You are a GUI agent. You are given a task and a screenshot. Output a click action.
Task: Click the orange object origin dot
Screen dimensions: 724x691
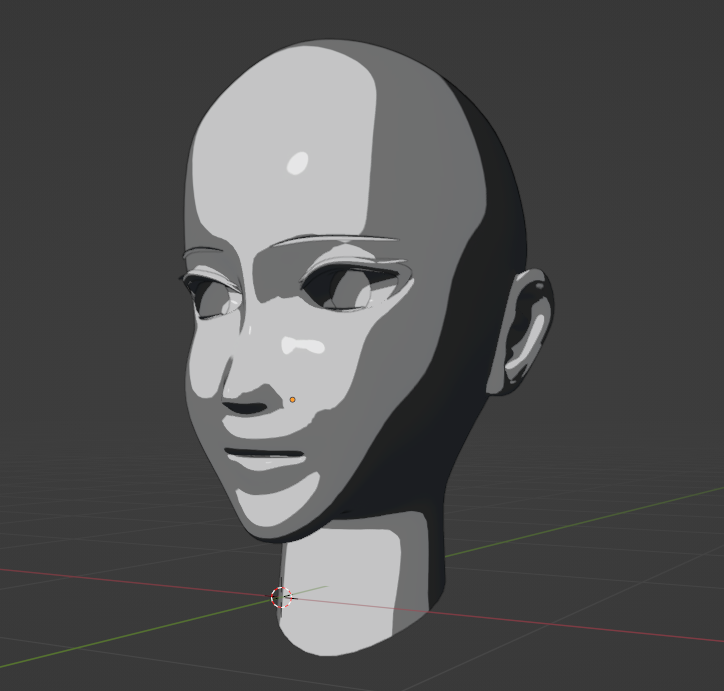point(292,400)
